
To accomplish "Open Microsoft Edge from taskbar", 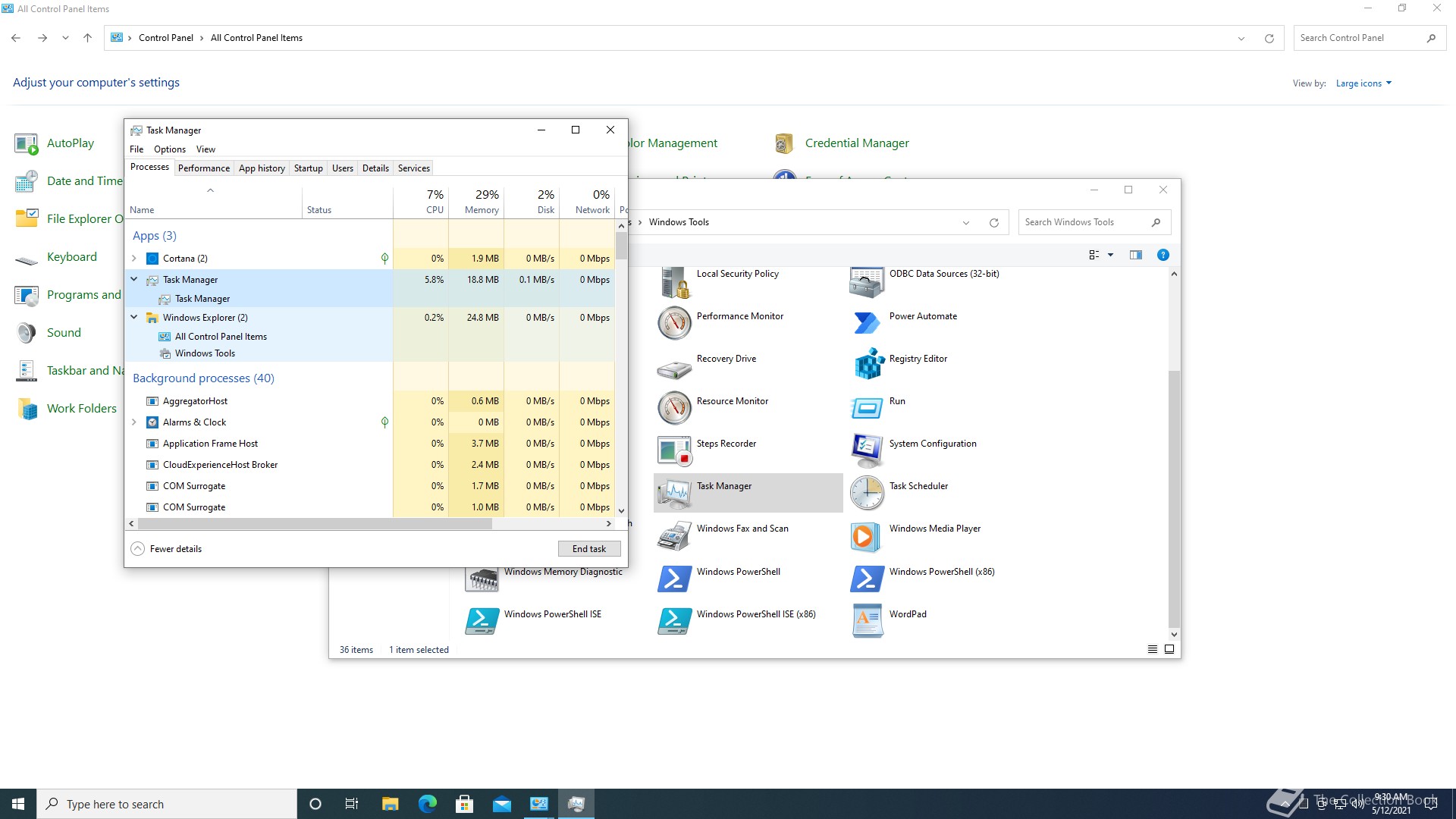I will click(x=428, y=805).
